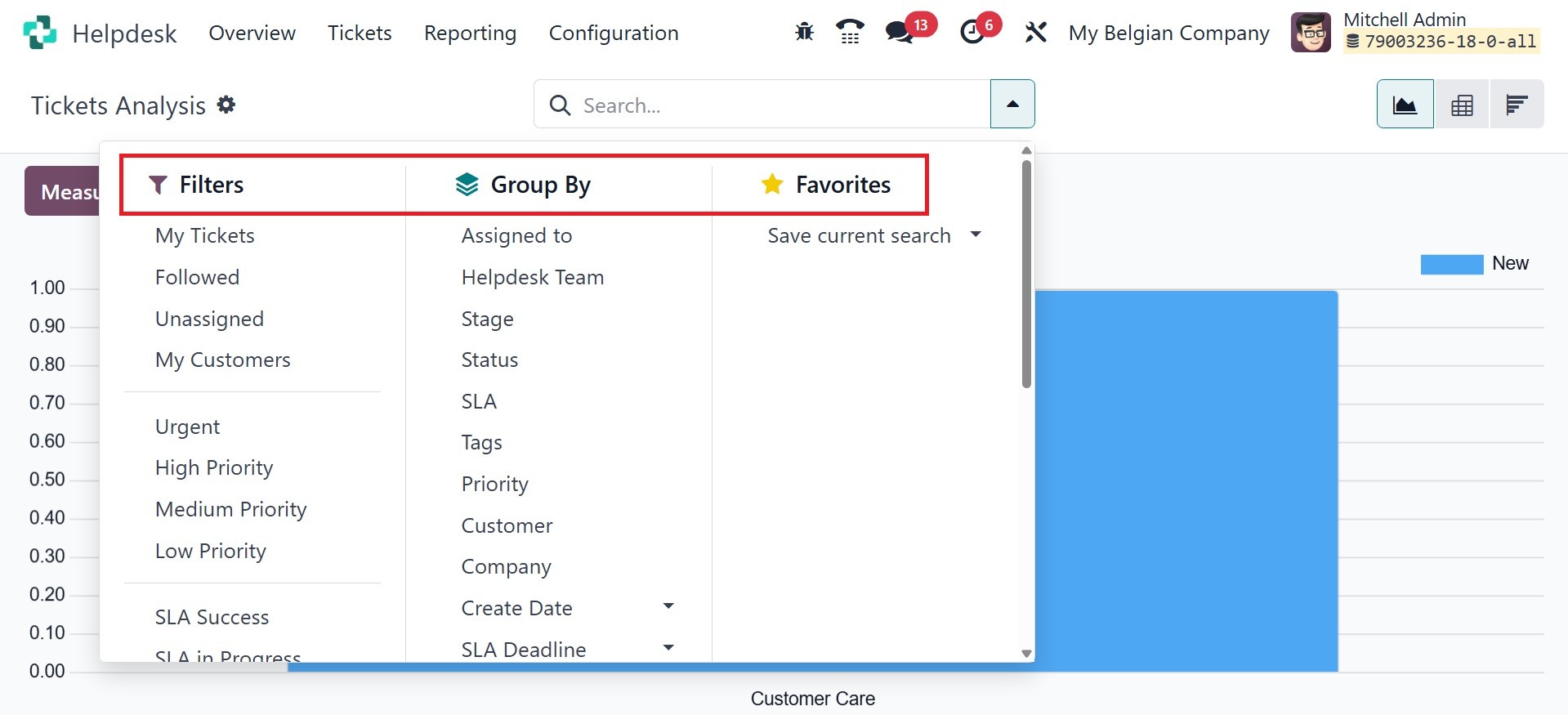1568x715 pixels.
Task: Open settings gear next to Tickets Analysis
Action: tap(226, 105)
